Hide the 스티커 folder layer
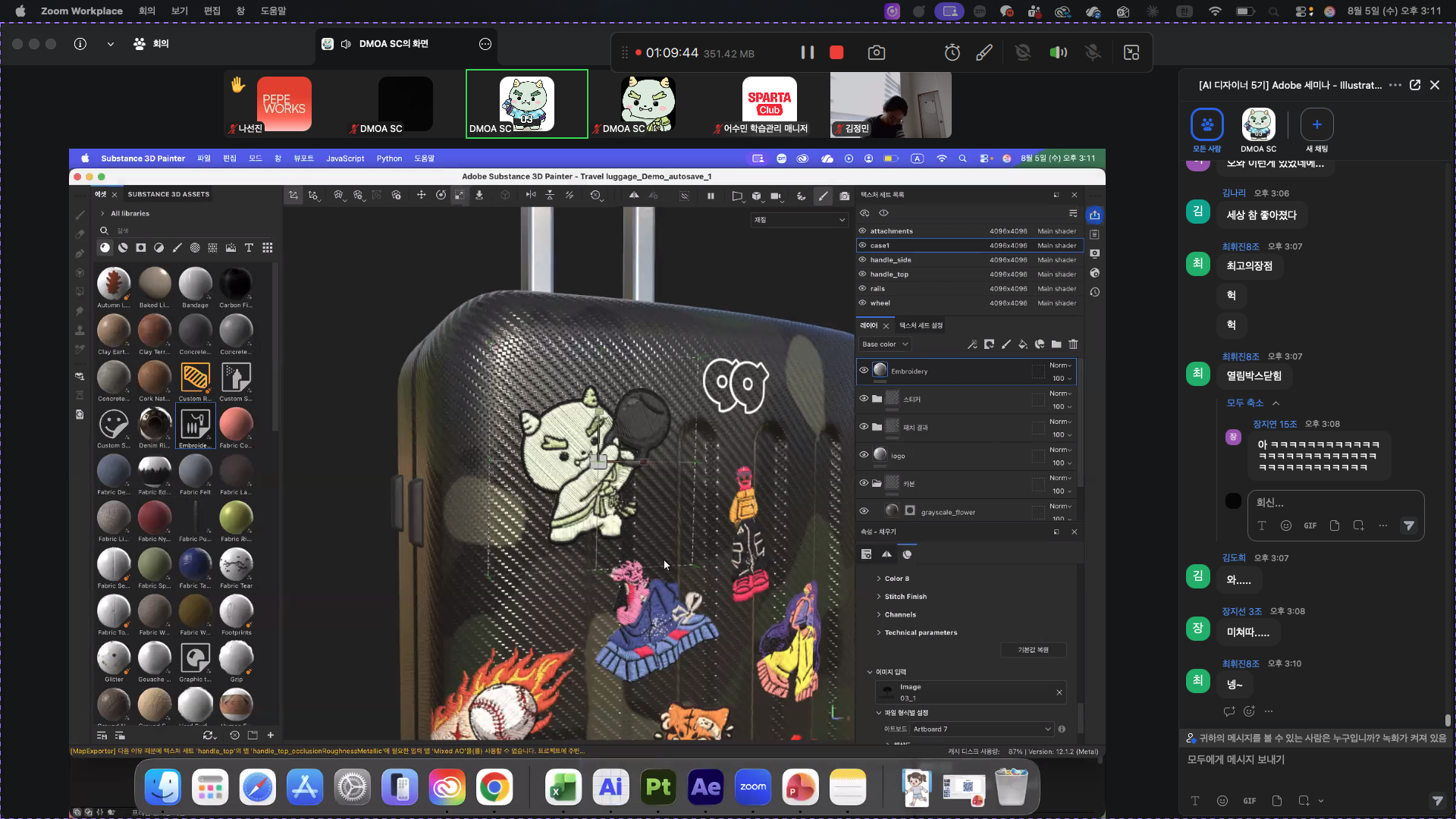Viewport: 1456px width, 819px height. pos(864,398)
